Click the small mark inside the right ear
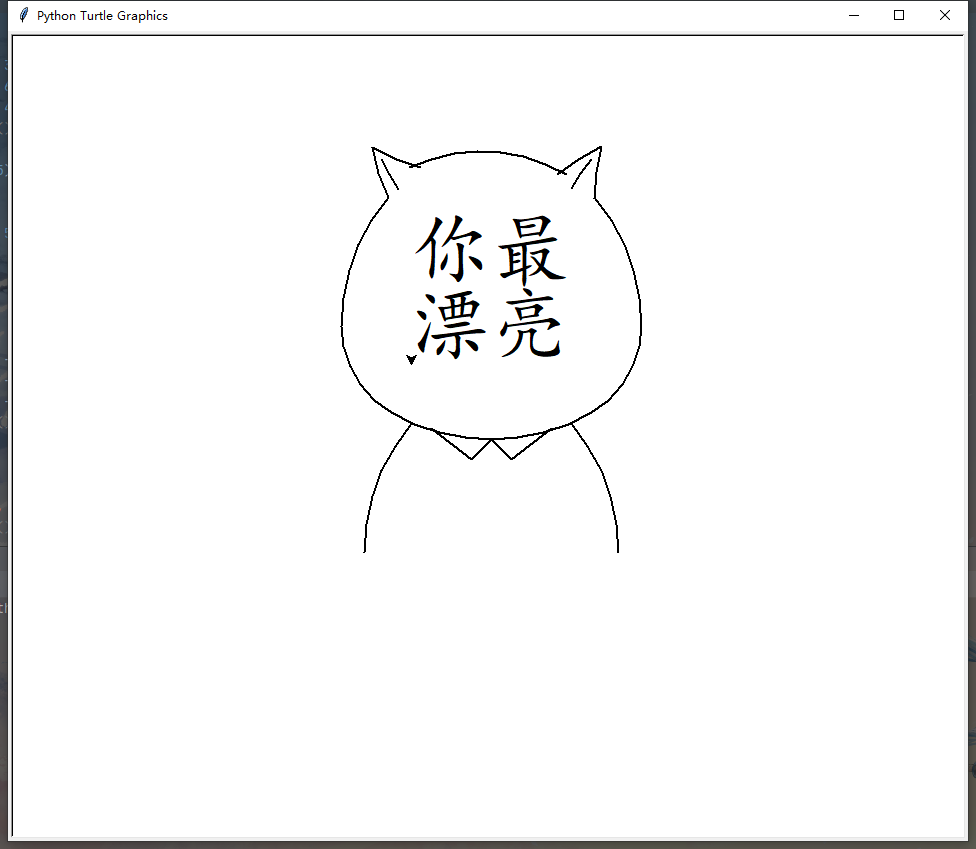The image size is (976, 849). [x=561, y=171]
